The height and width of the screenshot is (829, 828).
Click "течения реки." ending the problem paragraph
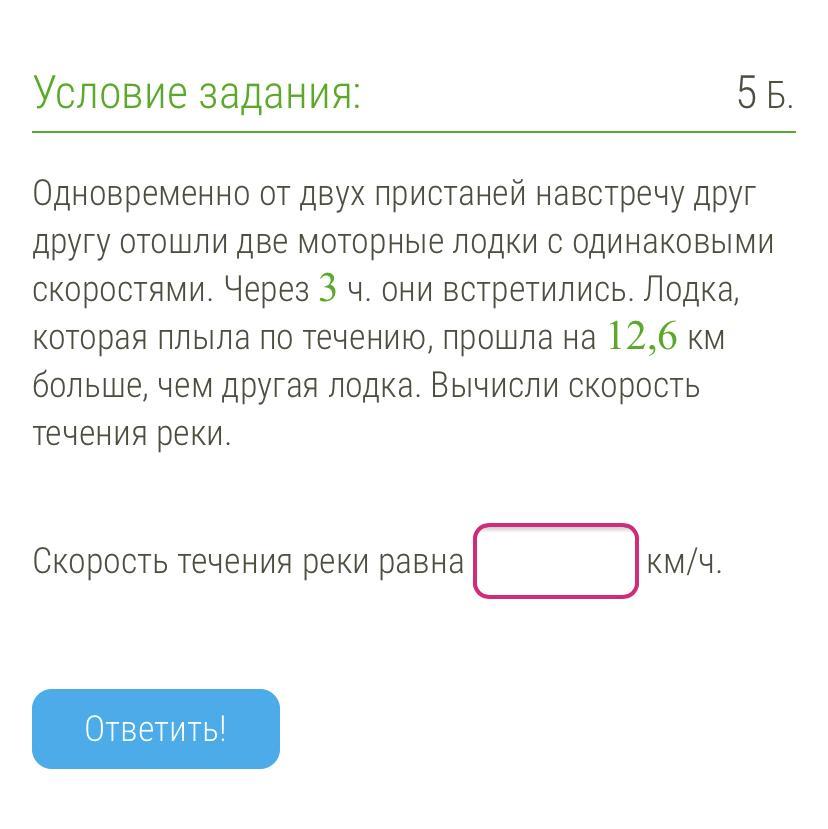point(132,434)
